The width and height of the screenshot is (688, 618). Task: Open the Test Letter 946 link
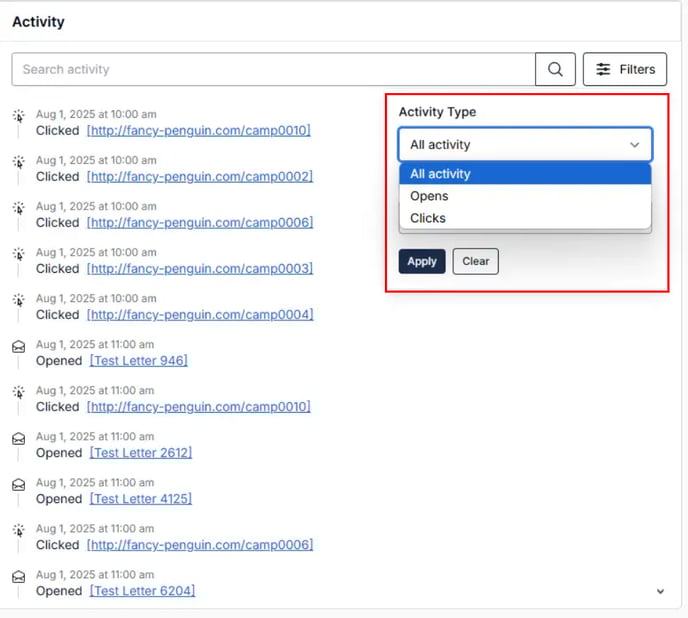tap(139, 361)
